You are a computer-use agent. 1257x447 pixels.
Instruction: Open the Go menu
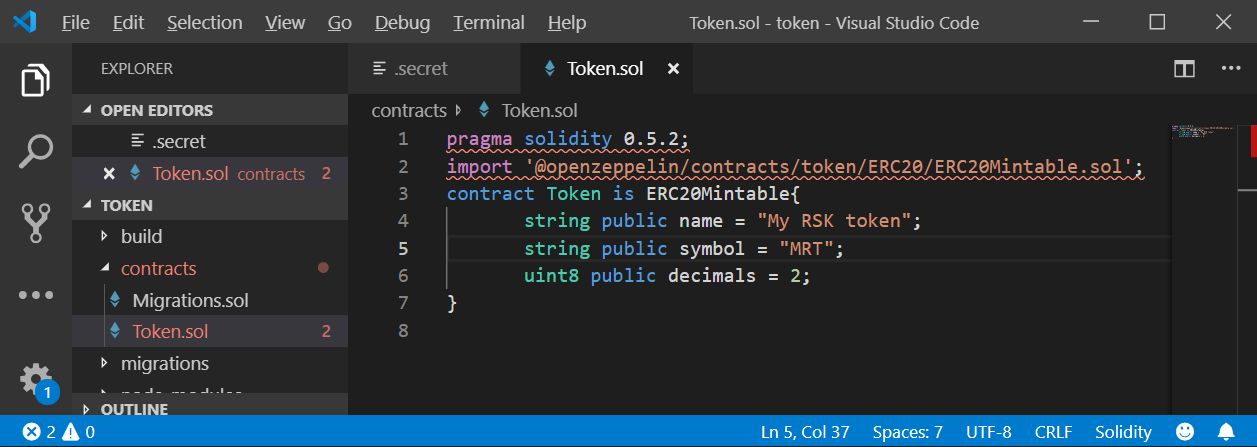tap(340, 22)
